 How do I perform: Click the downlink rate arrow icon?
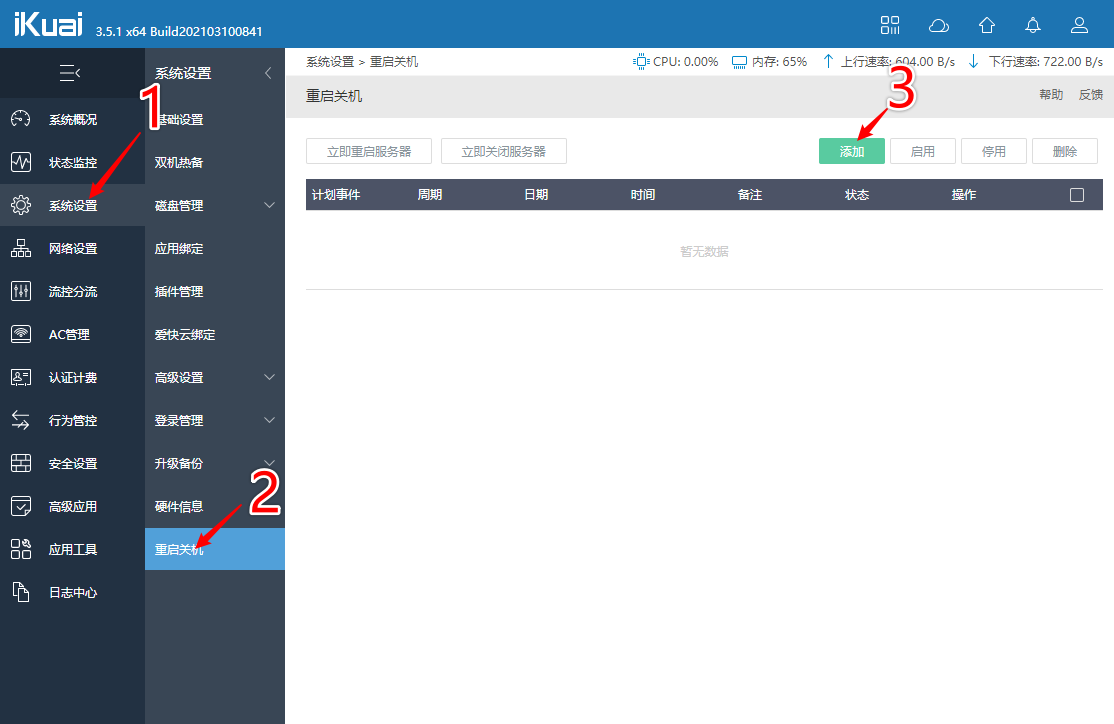973,62
